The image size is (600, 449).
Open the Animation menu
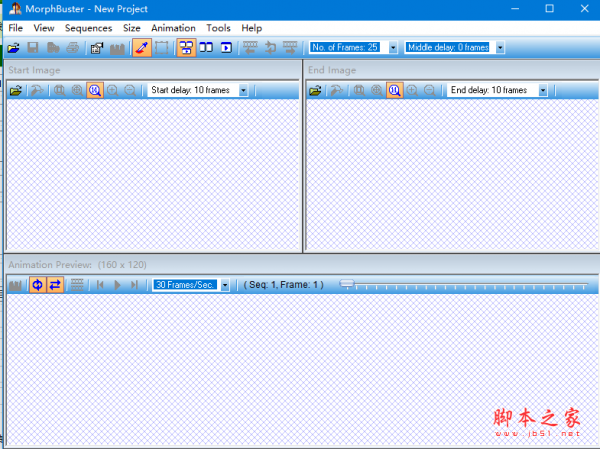tap(173, 28)
